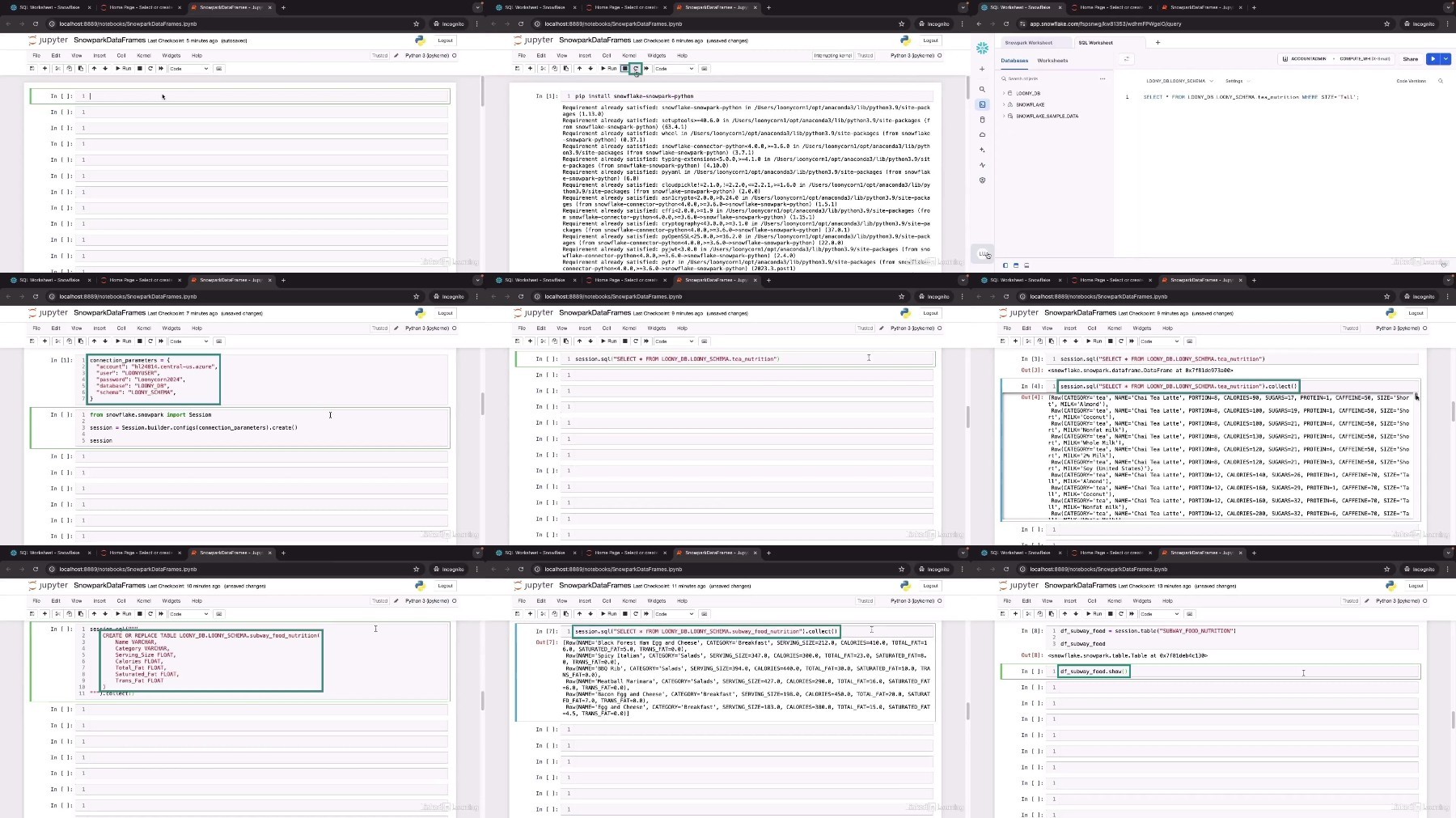Image resolution: width=1456 pixels, height=818 pixels.
Task: Open Code Versions in Snowflake worksheet
Action: pyautogui.click(x=1412, y=81)
